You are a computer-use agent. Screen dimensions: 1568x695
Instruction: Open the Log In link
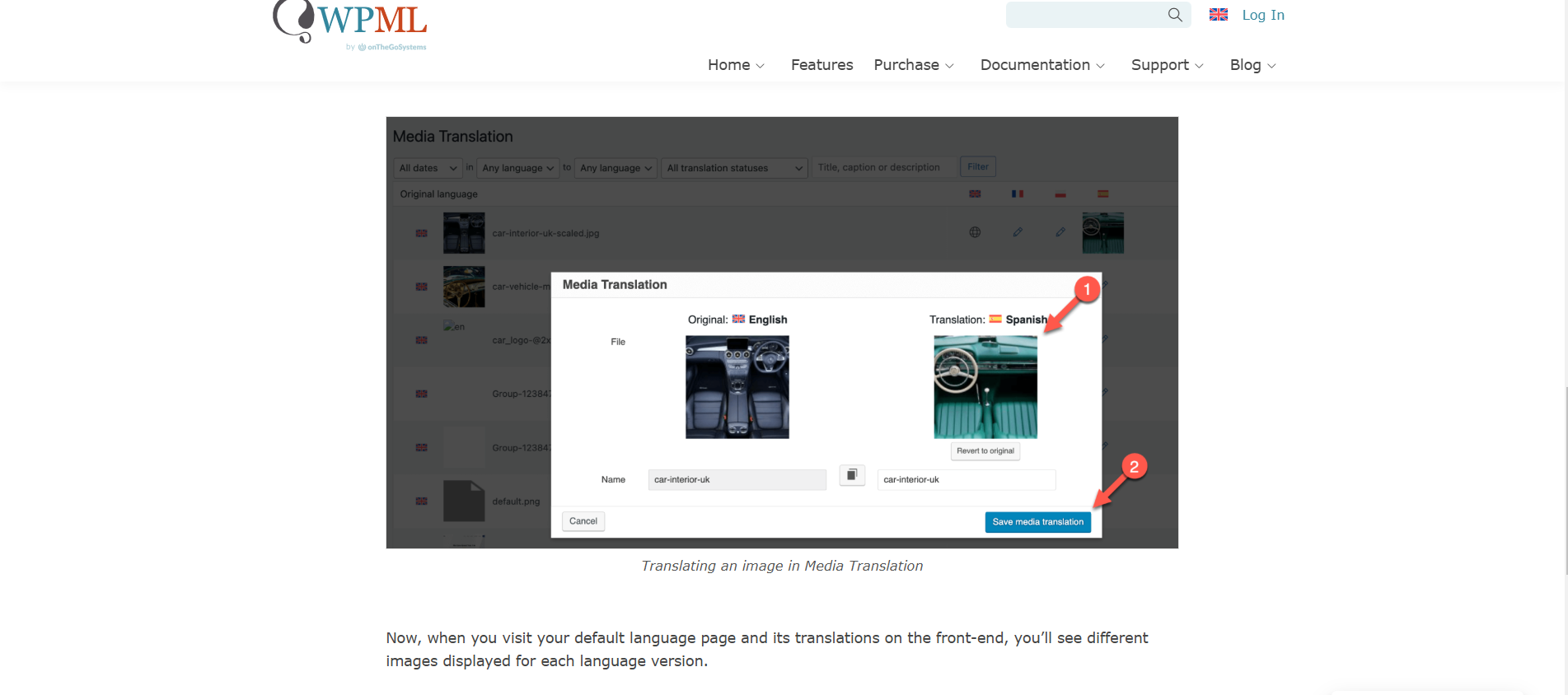(1263, 15)
